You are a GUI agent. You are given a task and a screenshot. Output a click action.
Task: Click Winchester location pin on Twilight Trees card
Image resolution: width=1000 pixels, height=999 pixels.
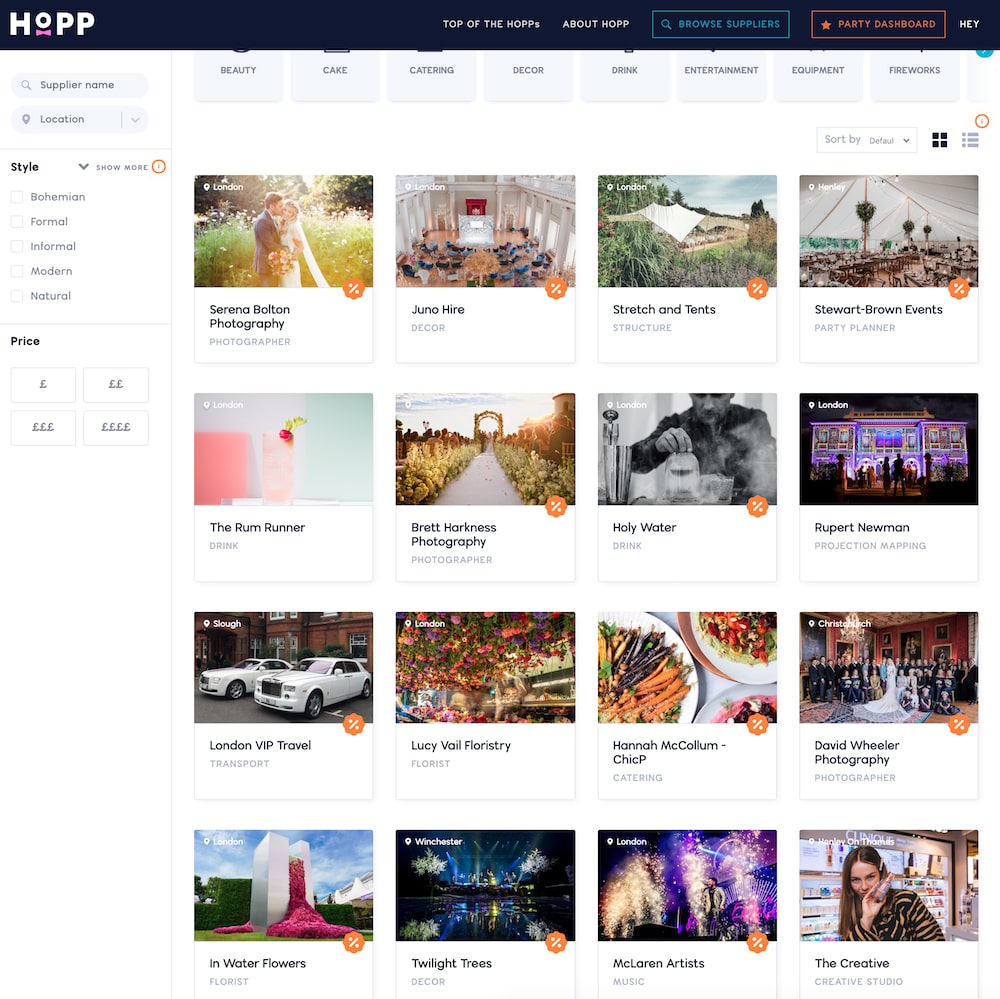[408, 841]
